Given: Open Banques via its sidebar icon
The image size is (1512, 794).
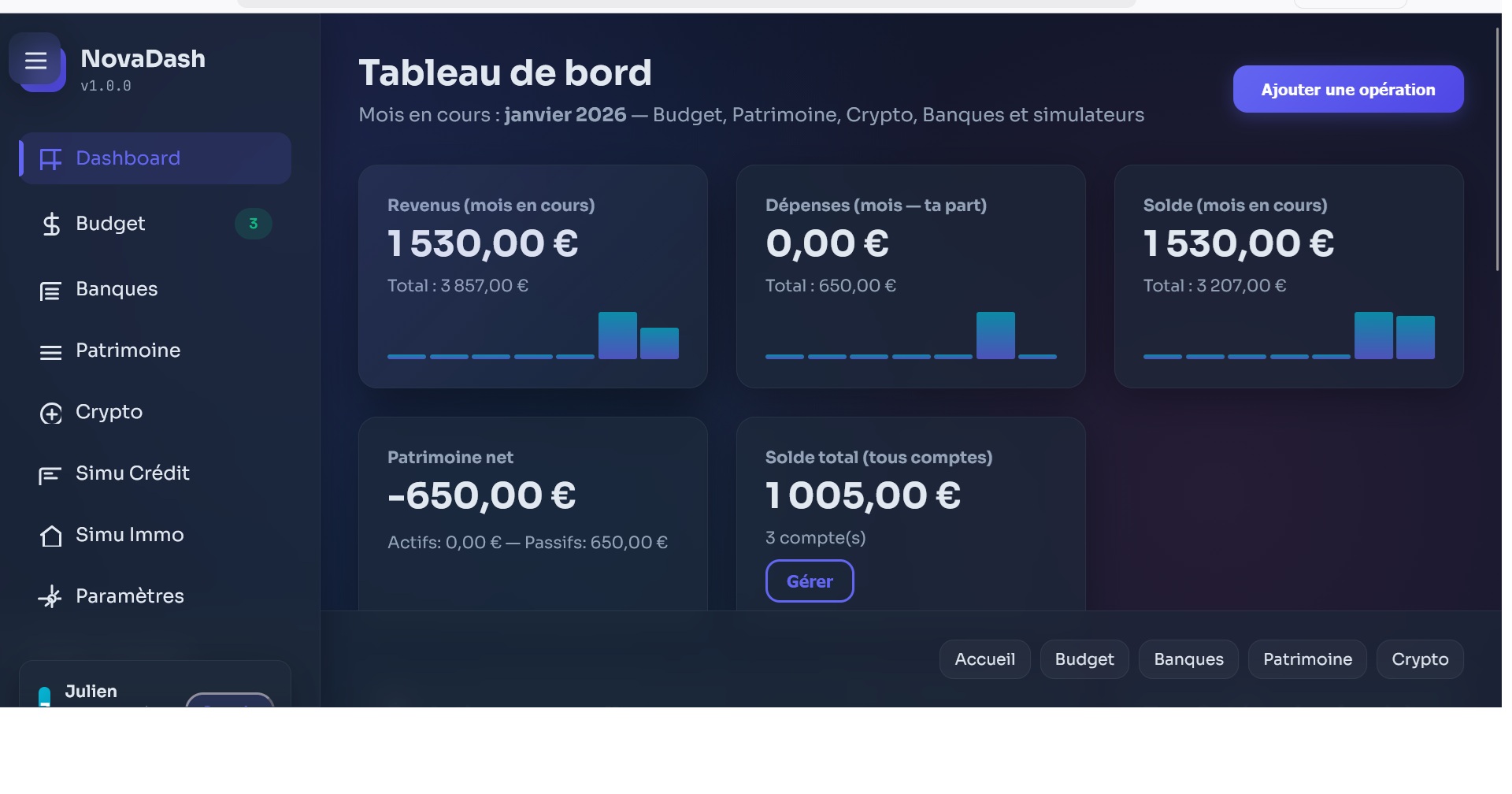Looking at the screenshot, I should point(50,289).
